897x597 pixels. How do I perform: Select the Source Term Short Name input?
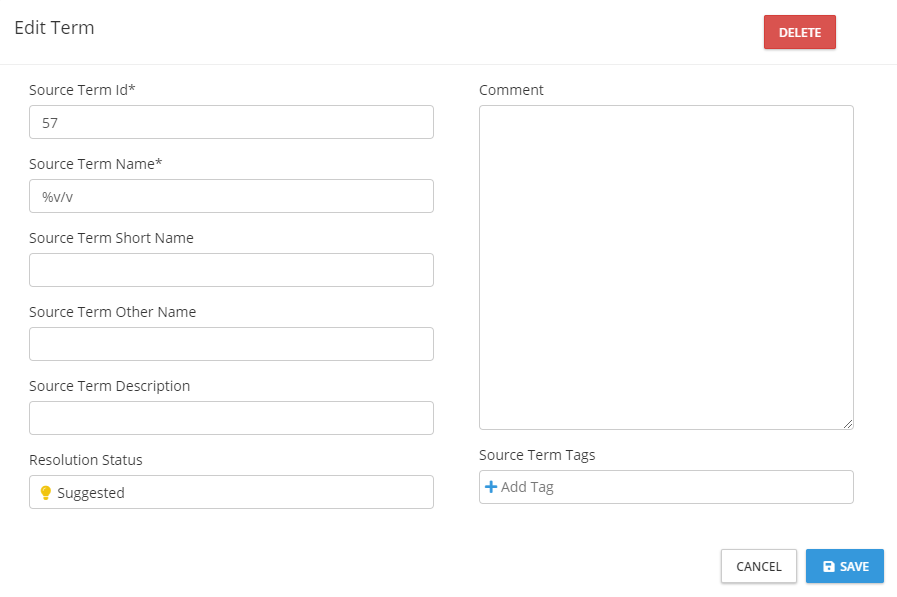231,270
